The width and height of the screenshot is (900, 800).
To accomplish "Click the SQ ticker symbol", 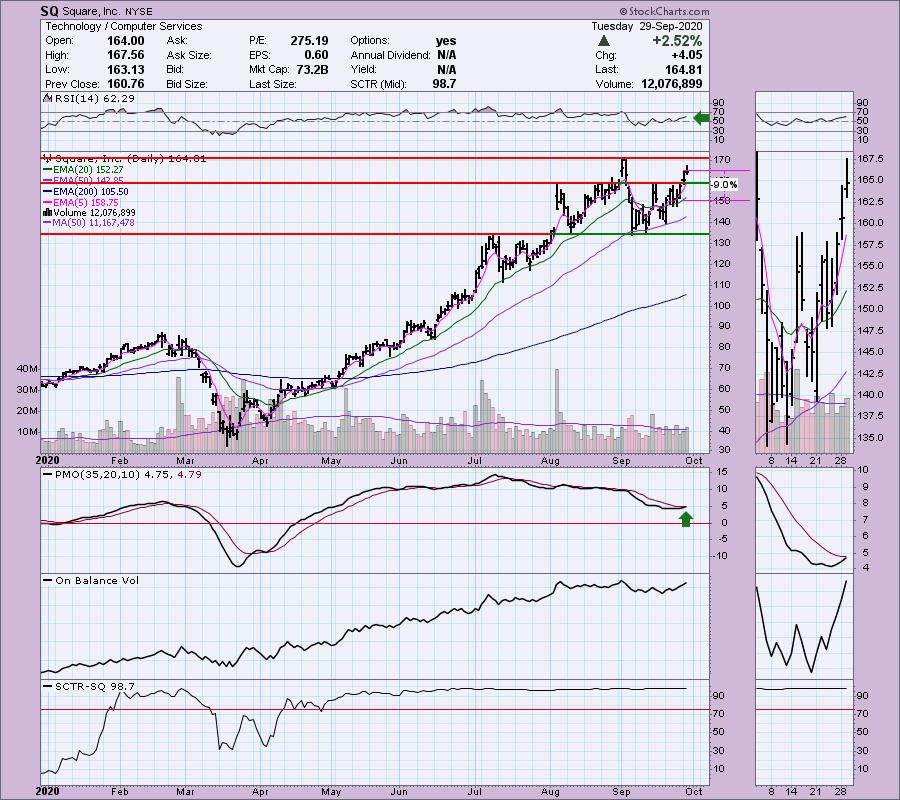I will click(49, 11).
